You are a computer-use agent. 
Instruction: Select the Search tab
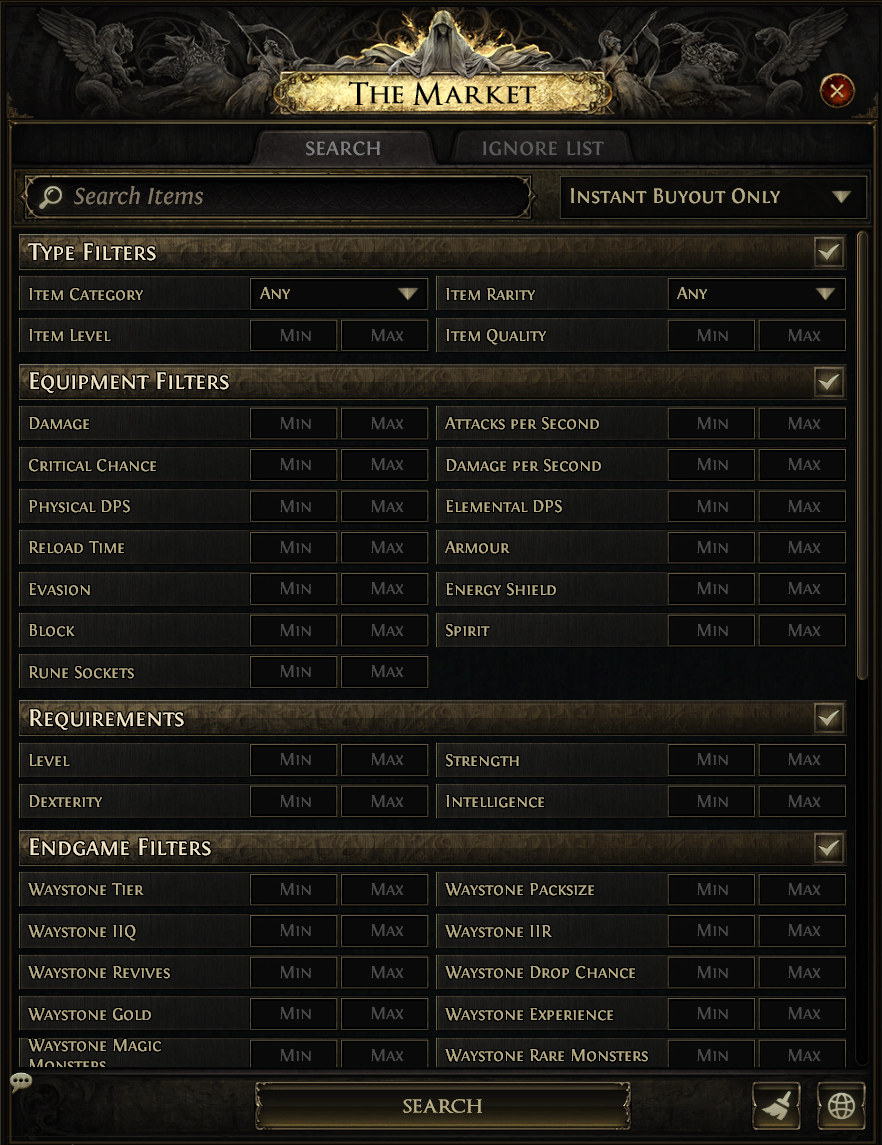pos(343,149)
